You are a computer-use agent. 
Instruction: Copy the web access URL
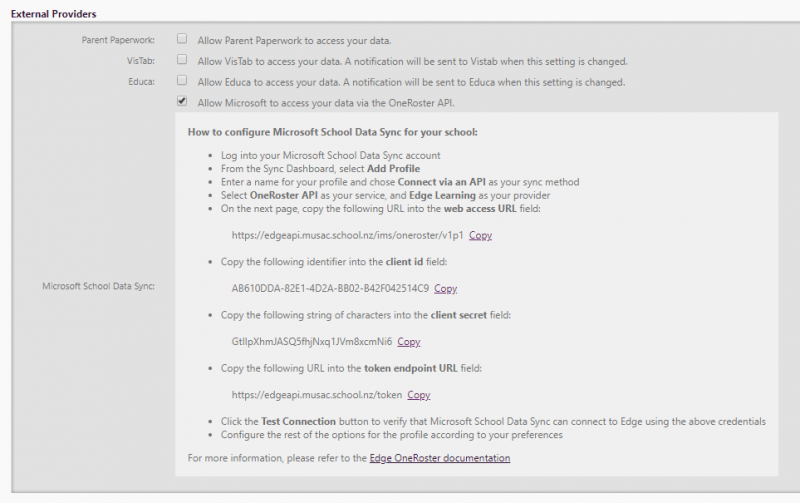480,235
